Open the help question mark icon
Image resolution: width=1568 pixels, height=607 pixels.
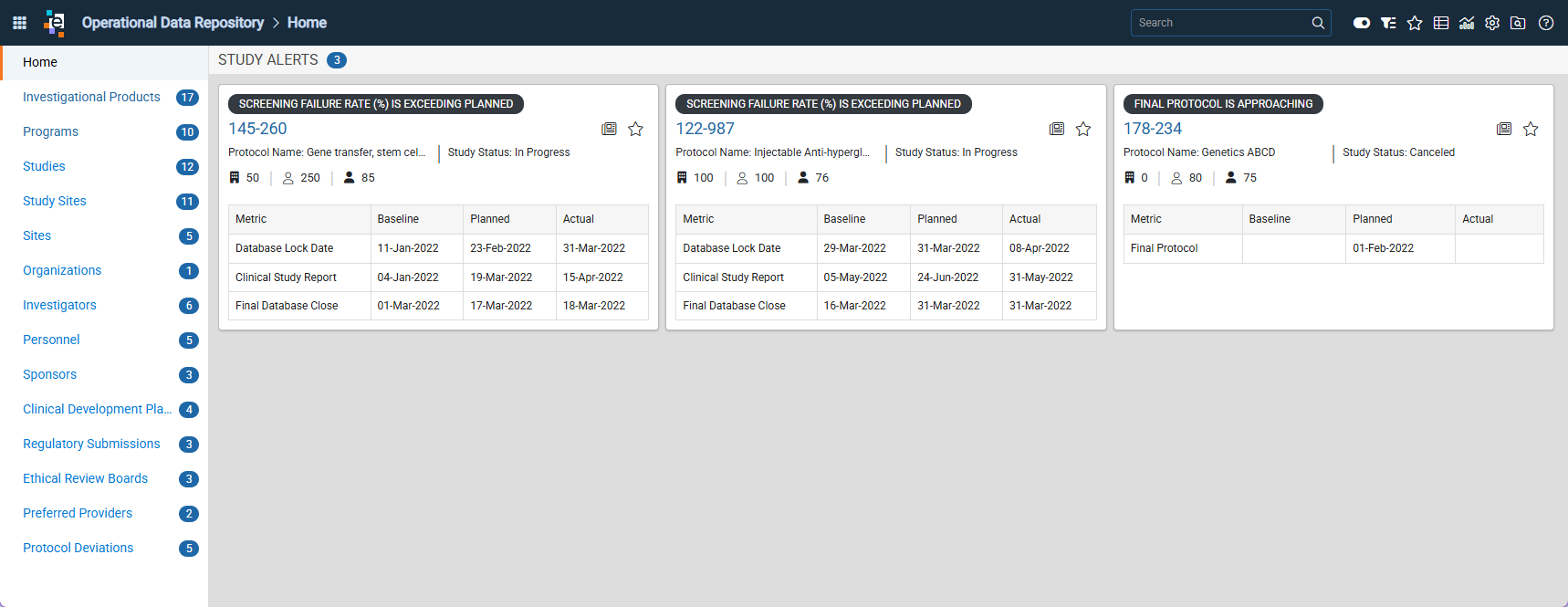[1546, 23]
